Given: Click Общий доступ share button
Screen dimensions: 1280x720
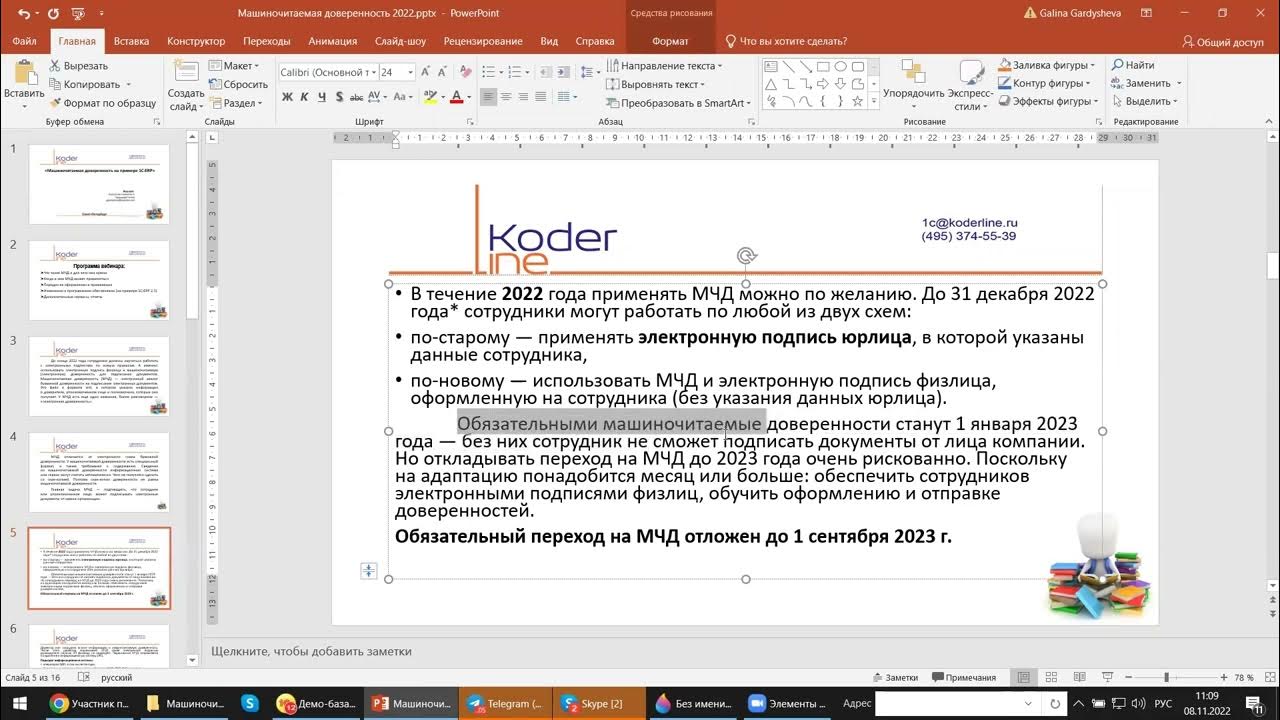Looking at the screenshot, I should 1223,42.
